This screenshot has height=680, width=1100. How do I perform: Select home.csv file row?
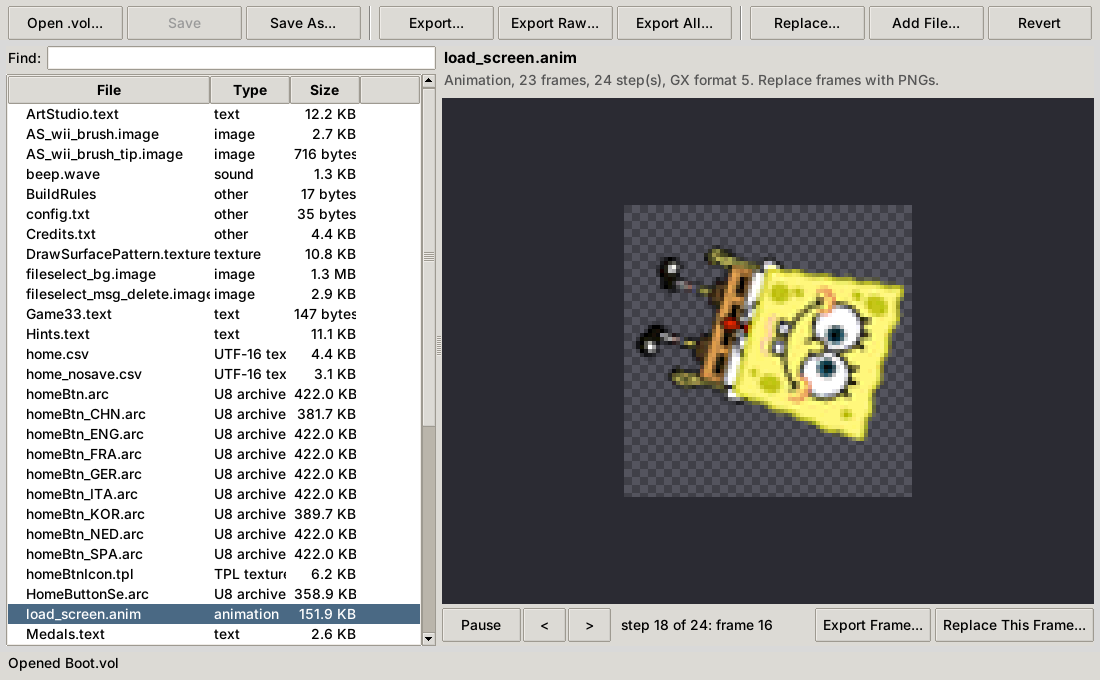pos(214,354)
